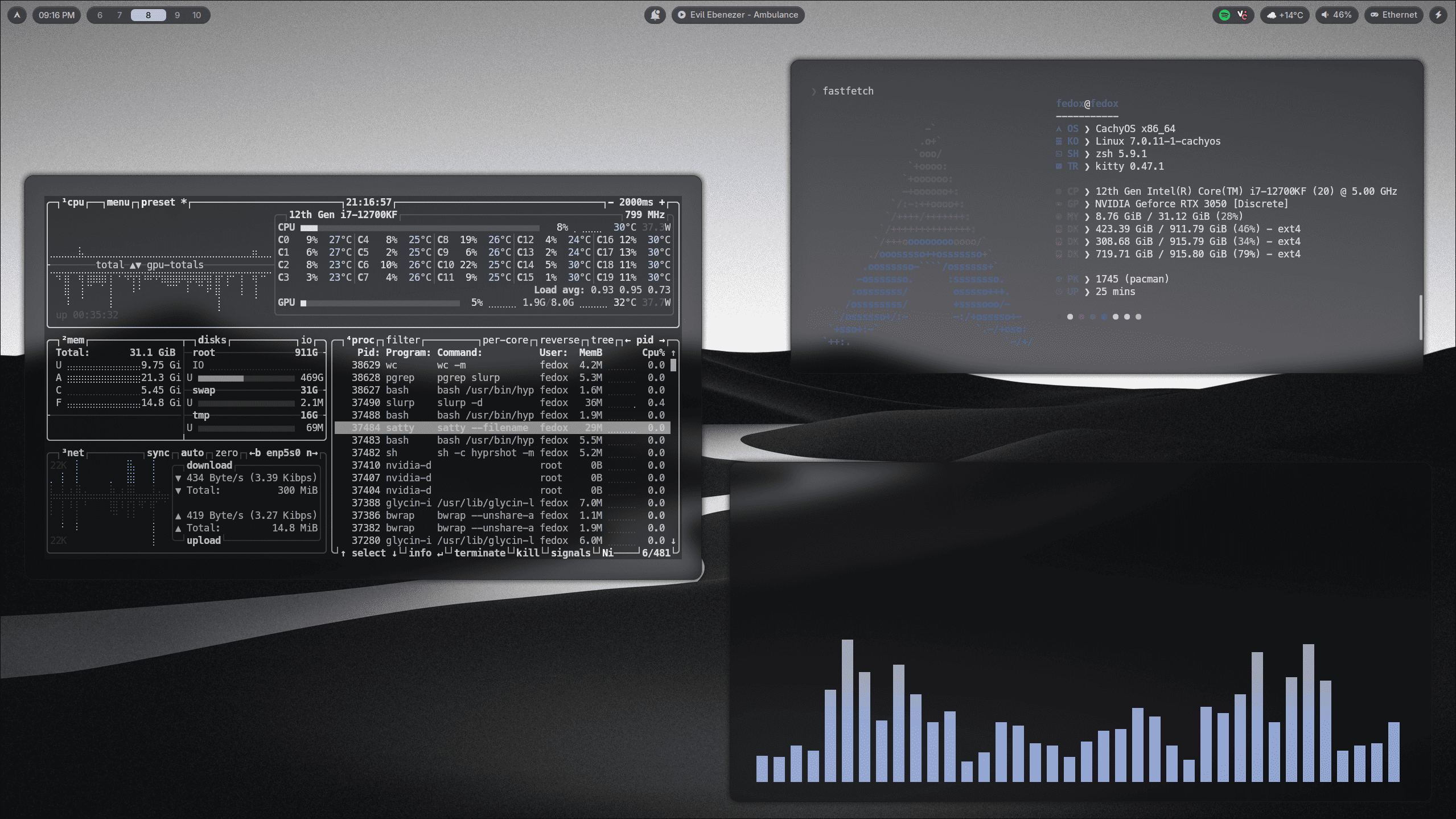Select highlighted satty process row
Screen dimensions: 1456x819
[x=503, y=428]
